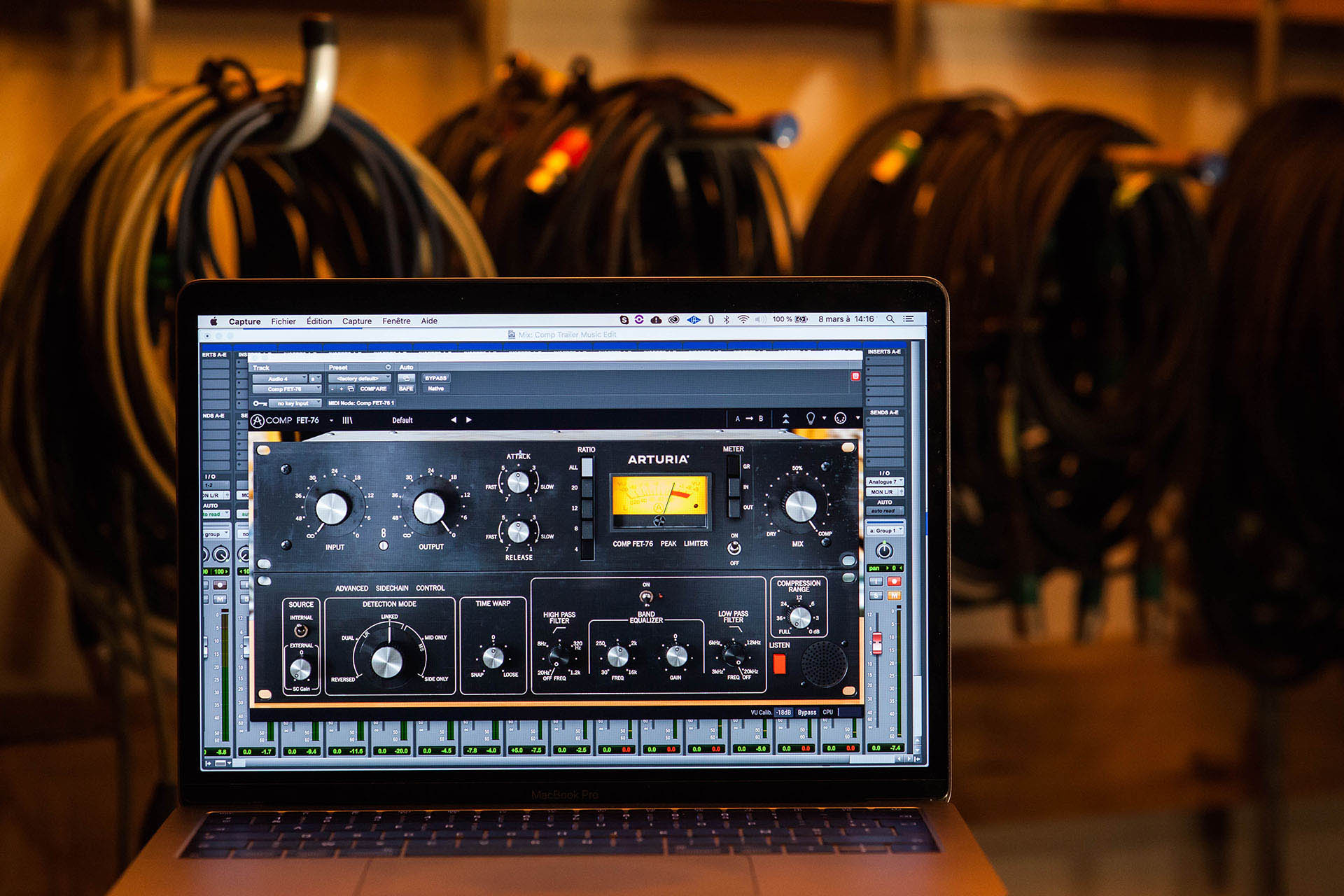Open Spotlight search in the menu bar

[890, 319]
